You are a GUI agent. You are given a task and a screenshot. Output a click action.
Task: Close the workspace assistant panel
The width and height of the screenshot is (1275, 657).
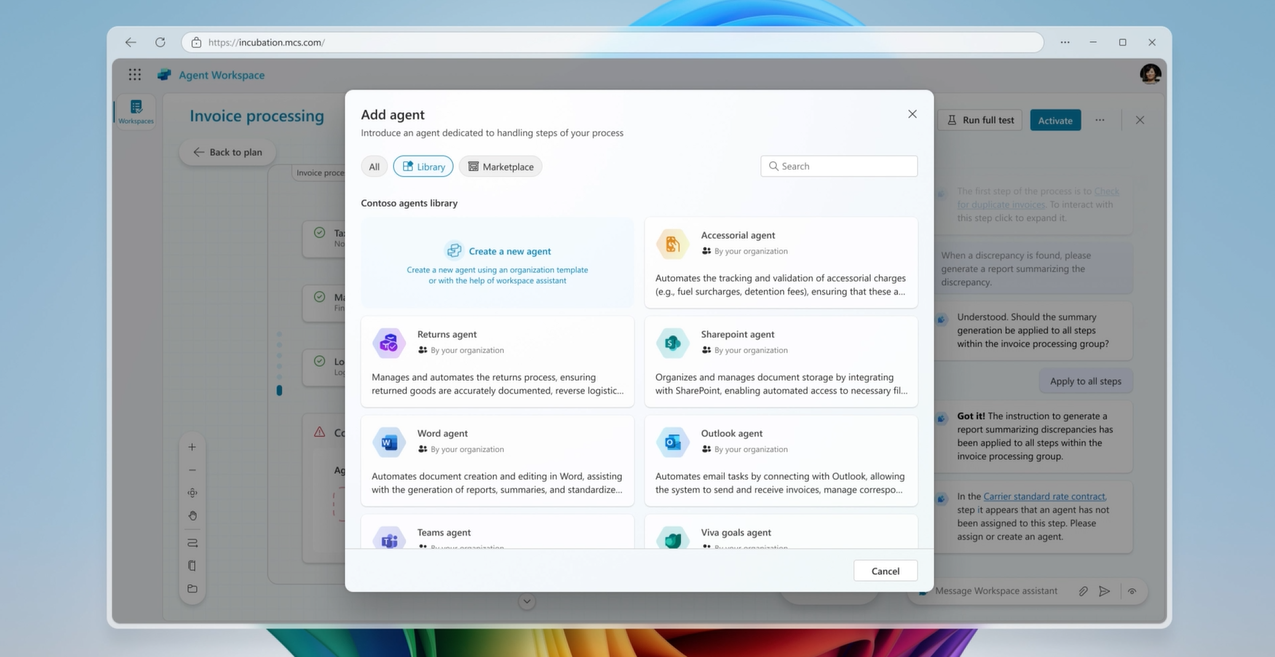[x=1140, y=120]
